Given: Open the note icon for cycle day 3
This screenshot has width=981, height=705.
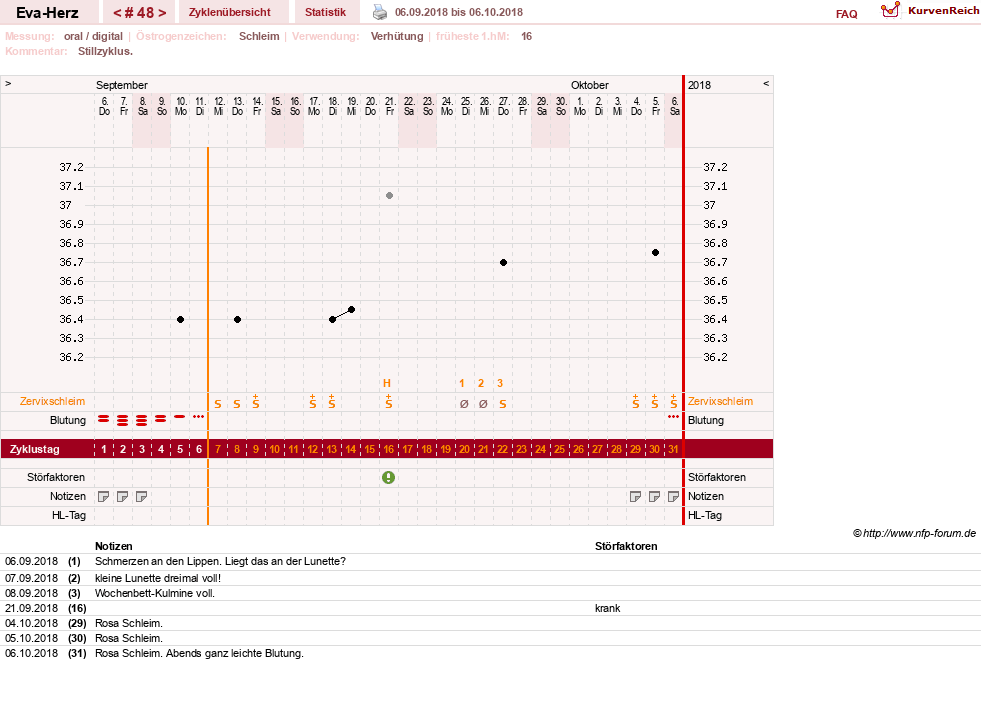Looking at the screenshot, I should coord(141,497).
